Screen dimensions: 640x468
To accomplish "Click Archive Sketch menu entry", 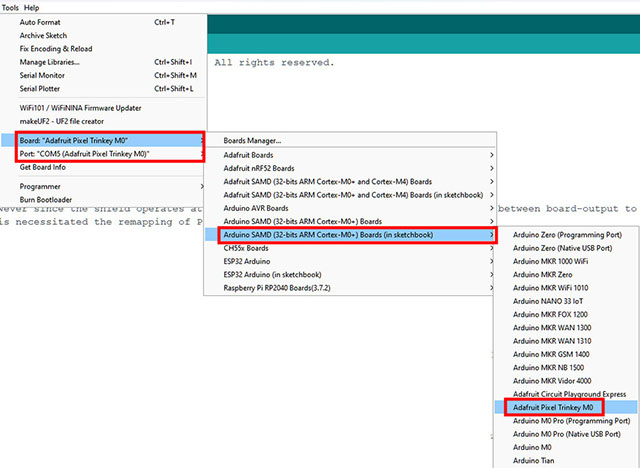I will click(x=45, y=35).
